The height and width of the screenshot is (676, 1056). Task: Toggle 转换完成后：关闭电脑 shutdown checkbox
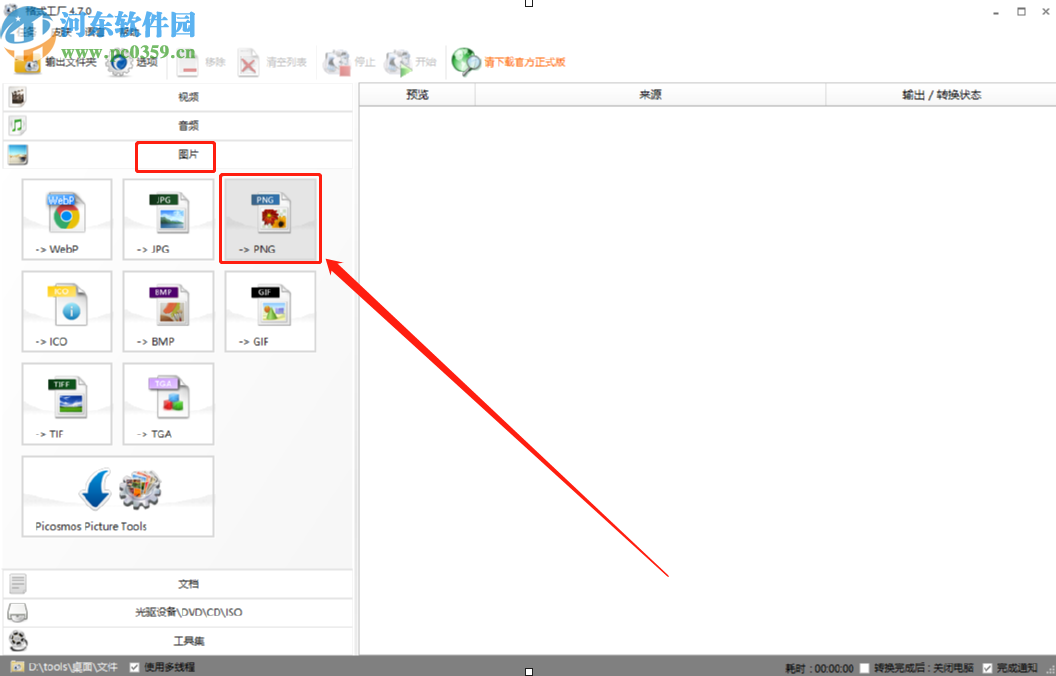click(x=865, y=668)
